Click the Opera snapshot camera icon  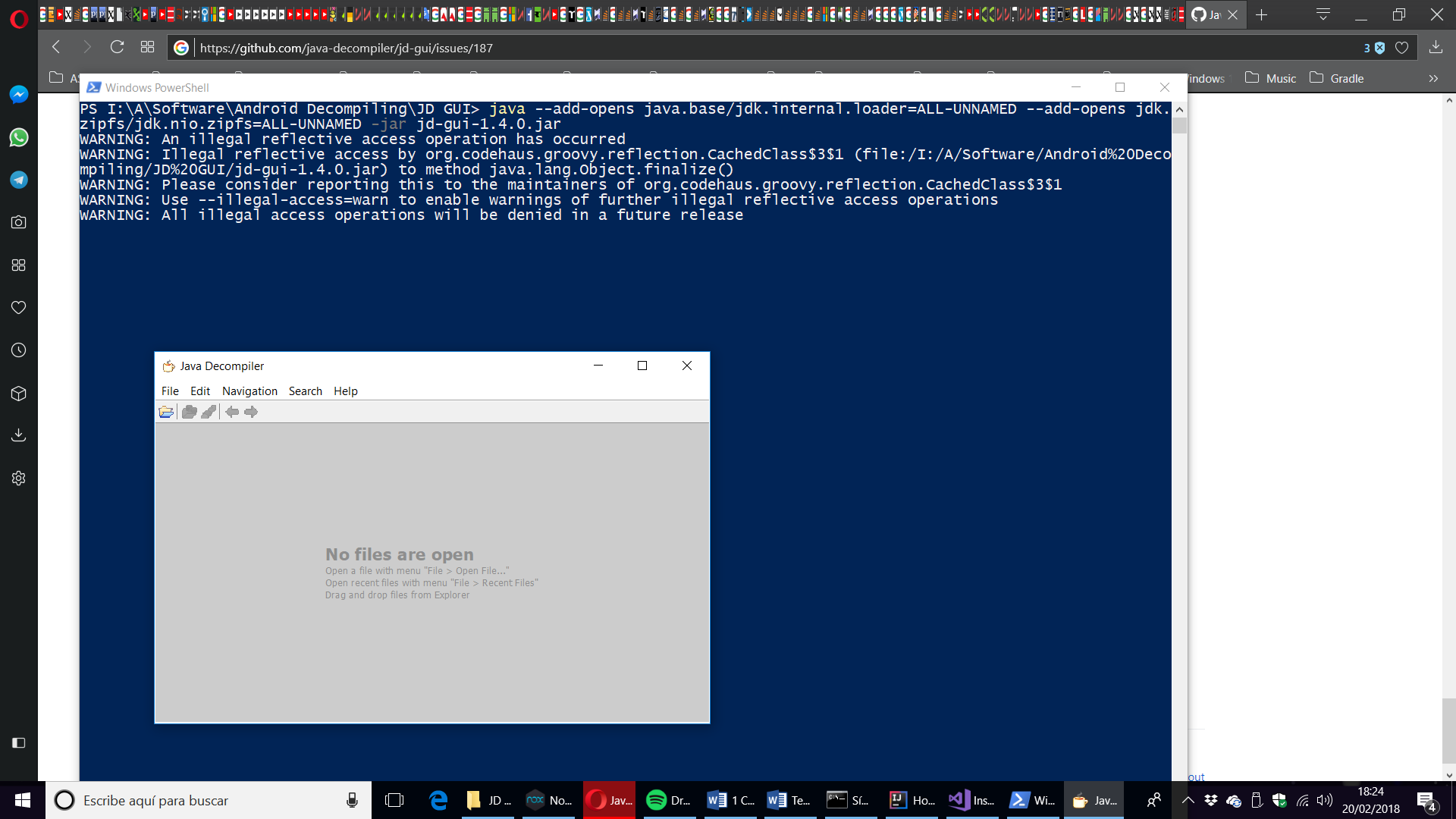[x=19, y=222]
